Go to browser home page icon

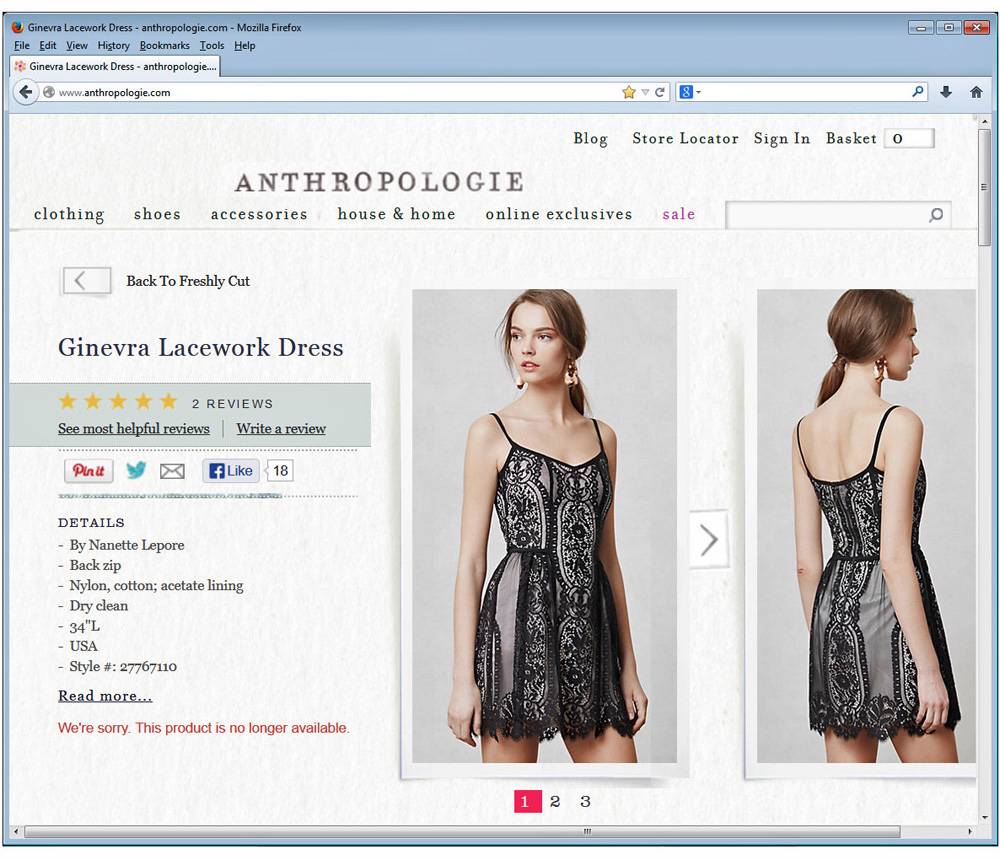(976, 92)
